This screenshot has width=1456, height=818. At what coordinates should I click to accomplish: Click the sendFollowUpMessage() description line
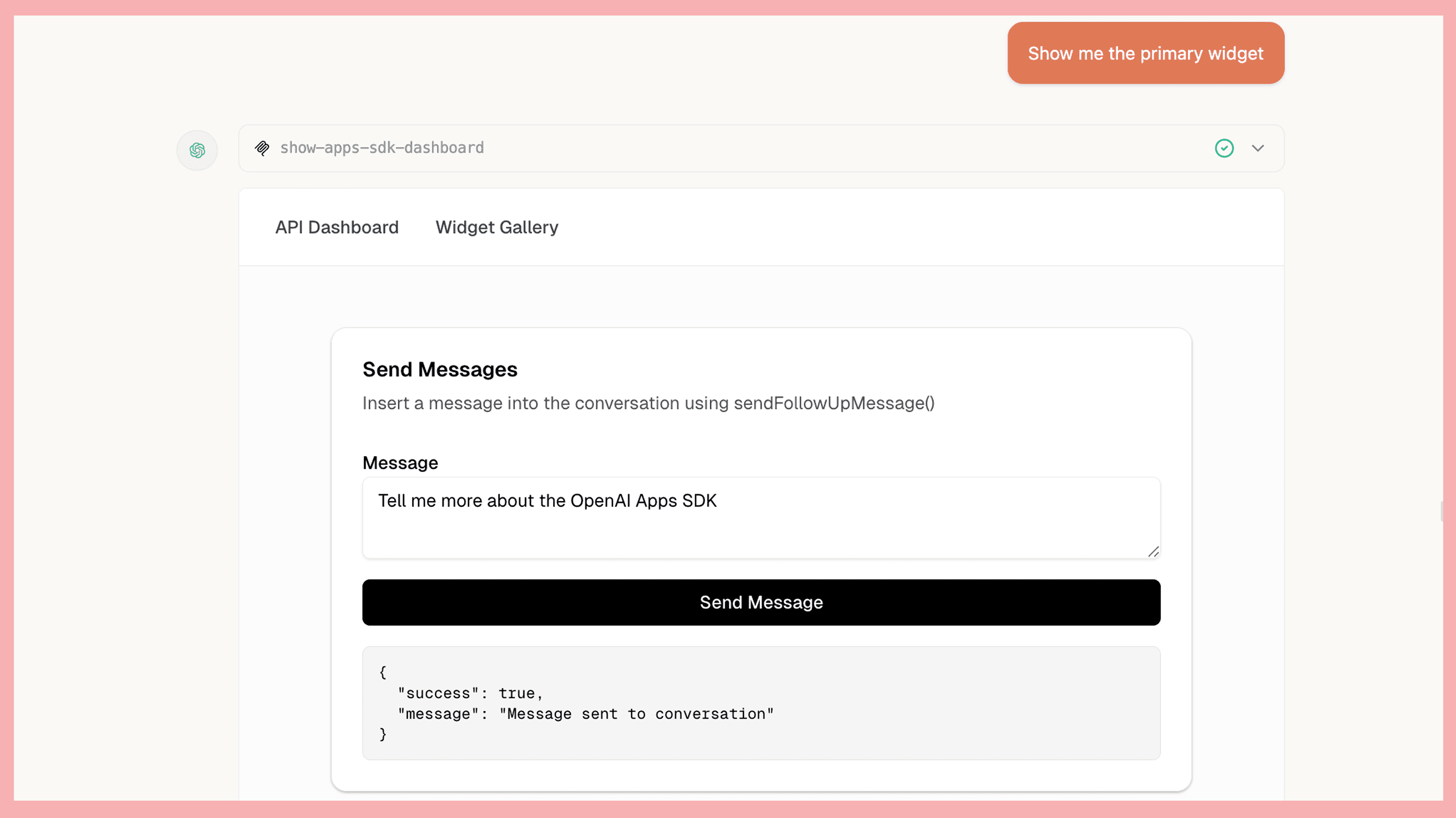[648, 404]
